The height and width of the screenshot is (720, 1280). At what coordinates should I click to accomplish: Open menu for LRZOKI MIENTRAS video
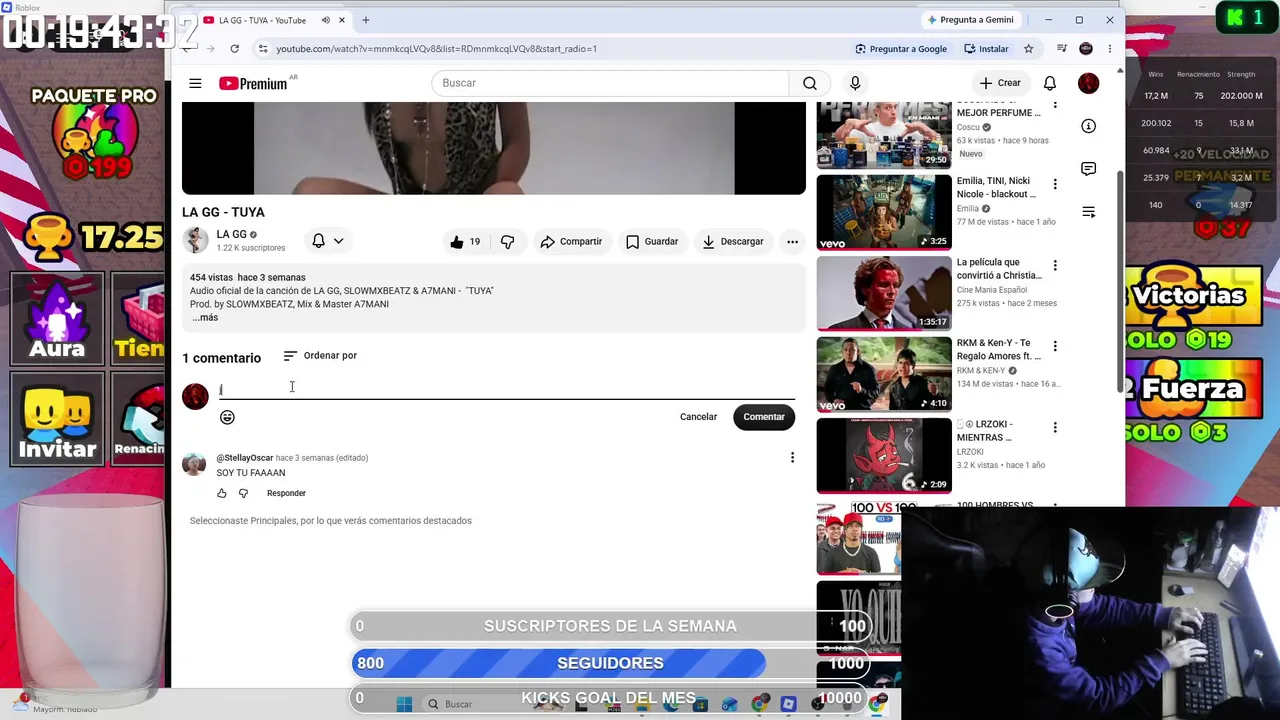pyautogui.click(x=1054, y=427)
